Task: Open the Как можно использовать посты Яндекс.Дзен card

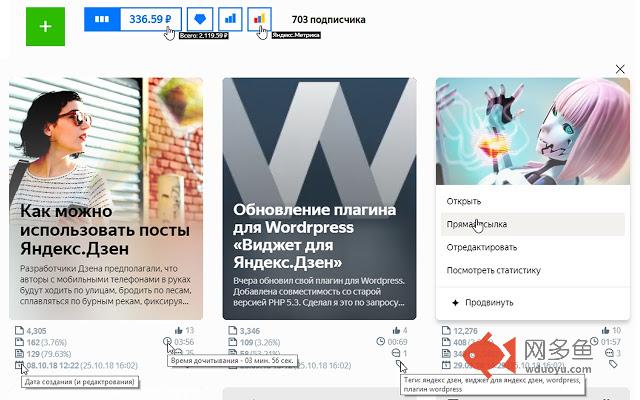Action: click(106, 199)
